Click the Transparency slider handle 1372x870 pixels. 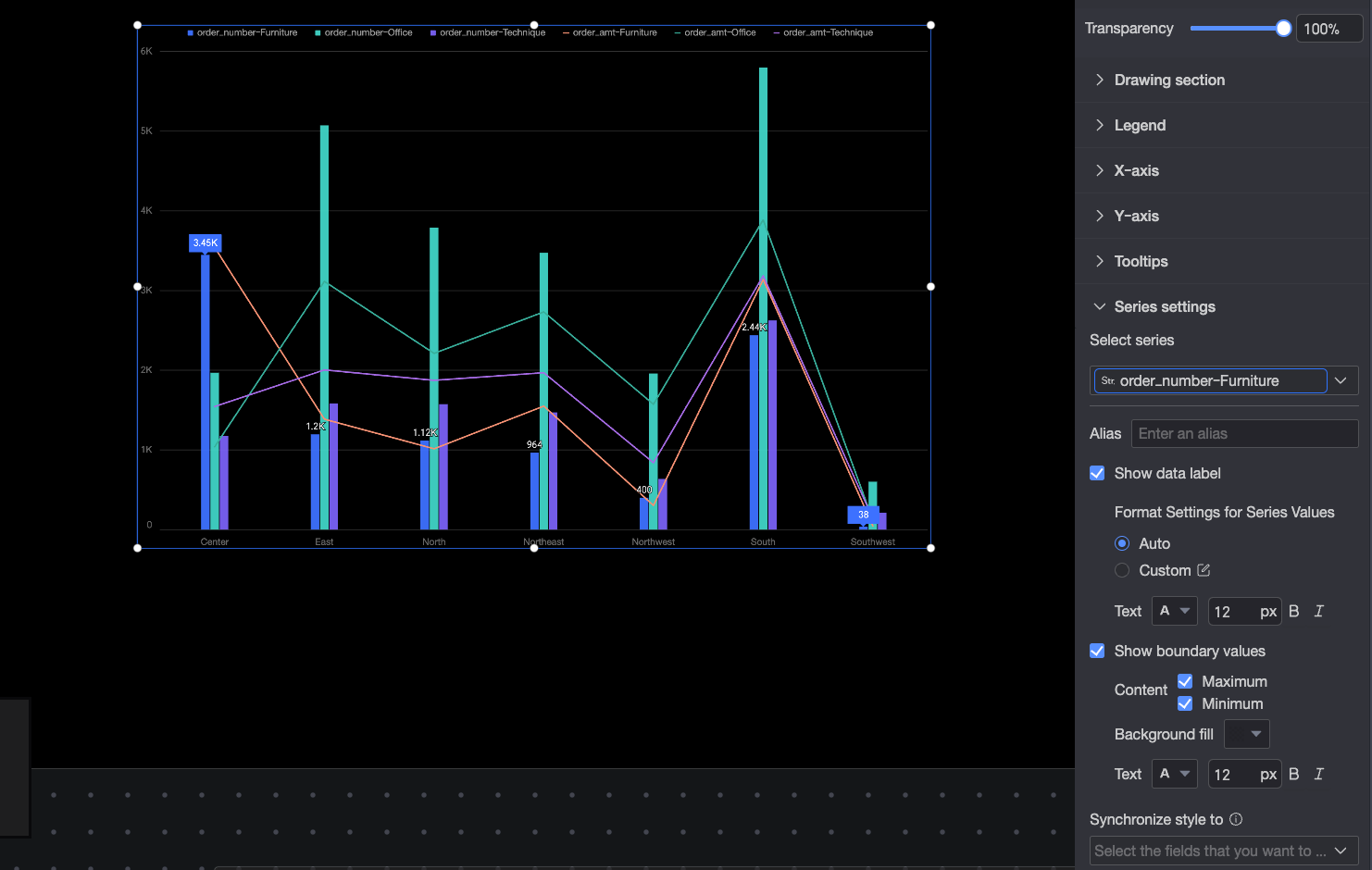1283,29
